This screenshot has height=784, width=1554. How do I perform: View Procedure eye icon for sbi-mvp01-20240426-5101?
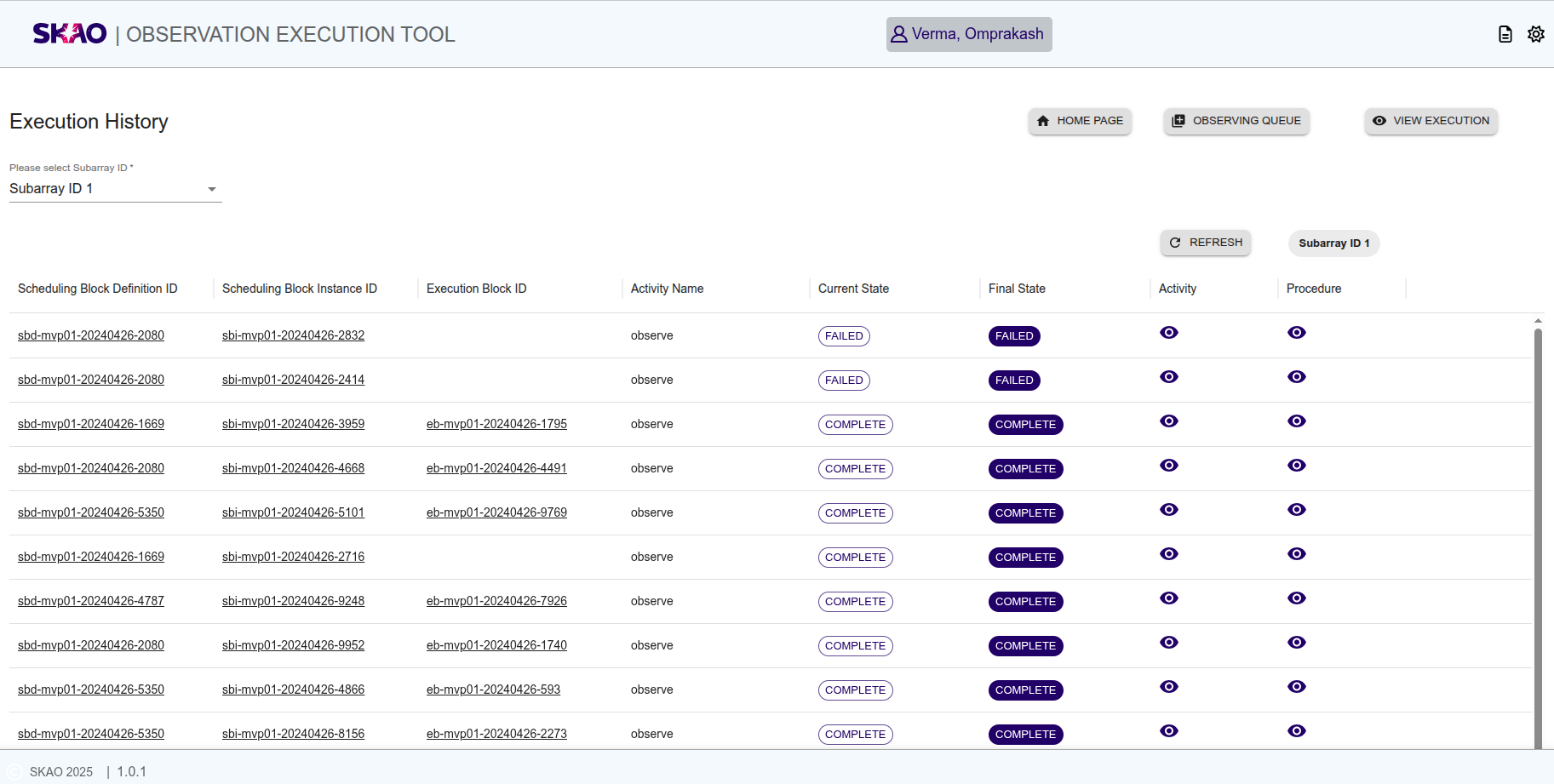pos(1297,510)
